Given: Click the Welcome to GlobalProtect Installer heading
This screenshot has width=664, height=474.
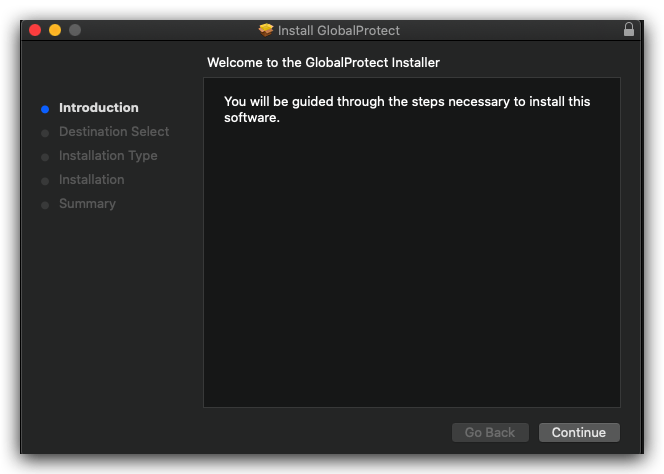Looking at the screenshot, I should tap(324, 63).
